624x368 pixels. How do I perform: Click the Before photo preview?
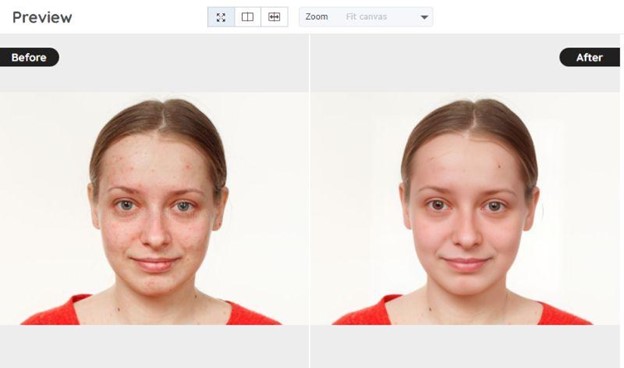(x=154, y=208)
